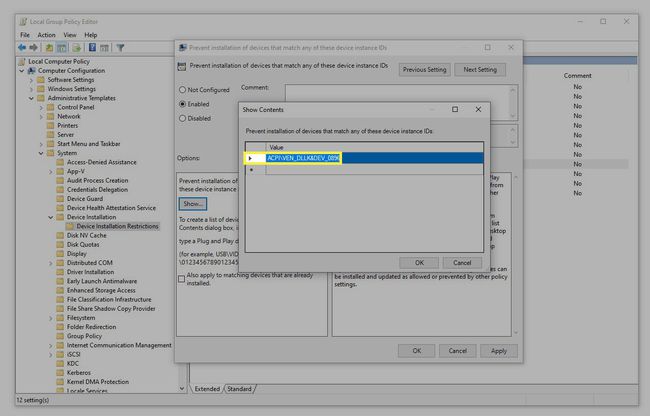650x416 pixels.
Task: Click the Comment column header
Action: click(577, 75)
